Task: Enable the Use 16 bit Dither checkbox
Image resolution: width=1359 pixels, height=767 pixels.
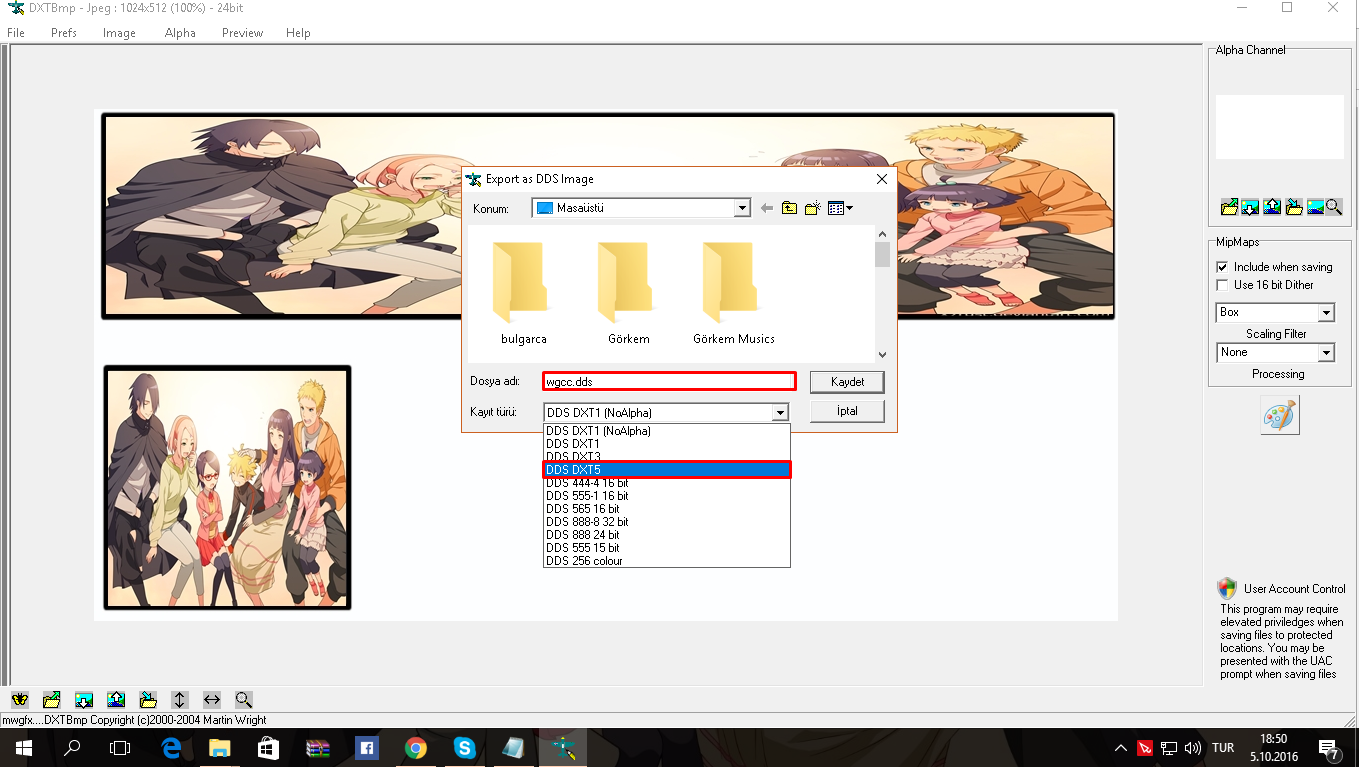Action: 1222,285
